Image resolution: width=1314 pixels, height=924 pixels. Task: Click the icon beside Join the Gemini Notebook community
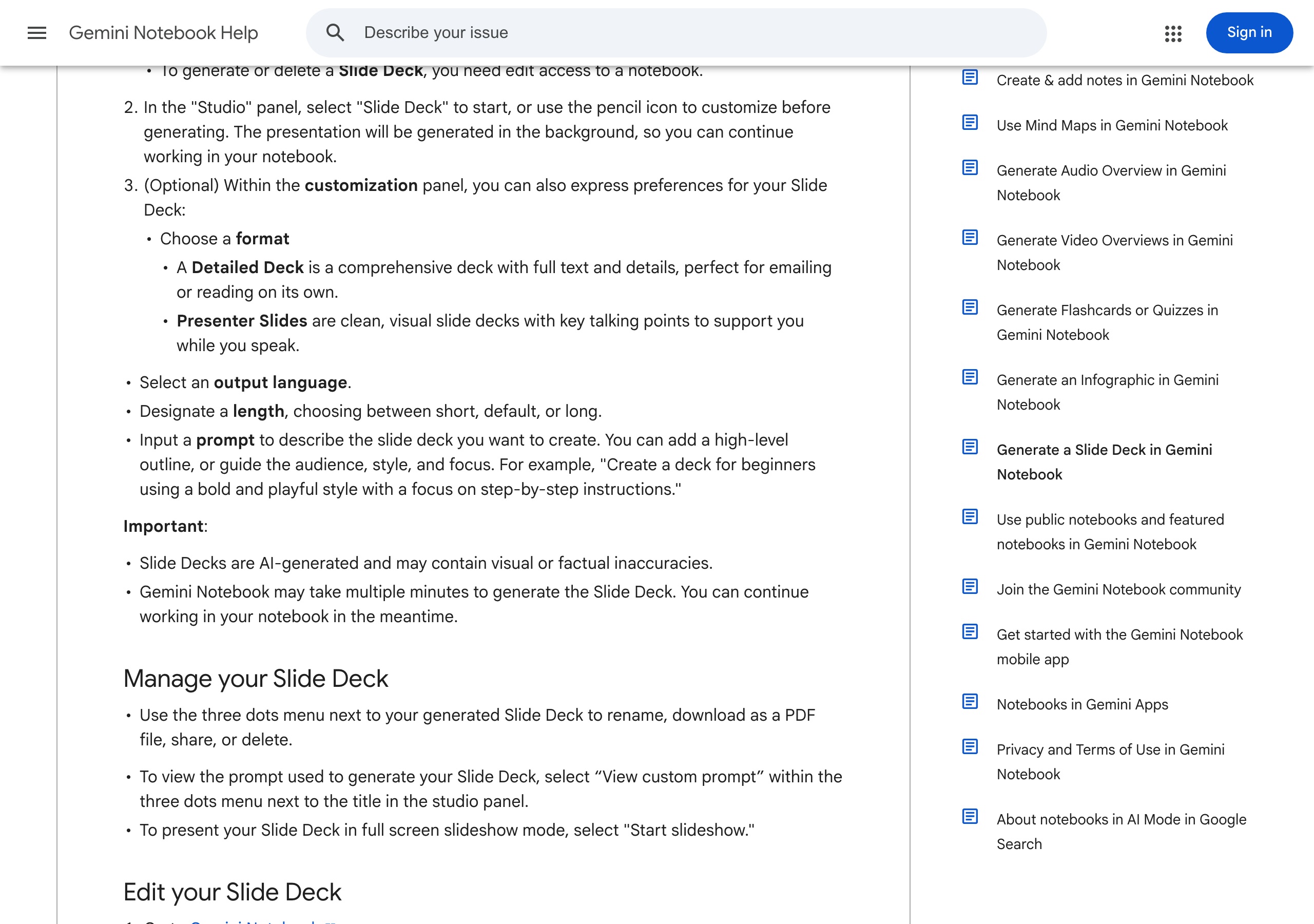970,587
